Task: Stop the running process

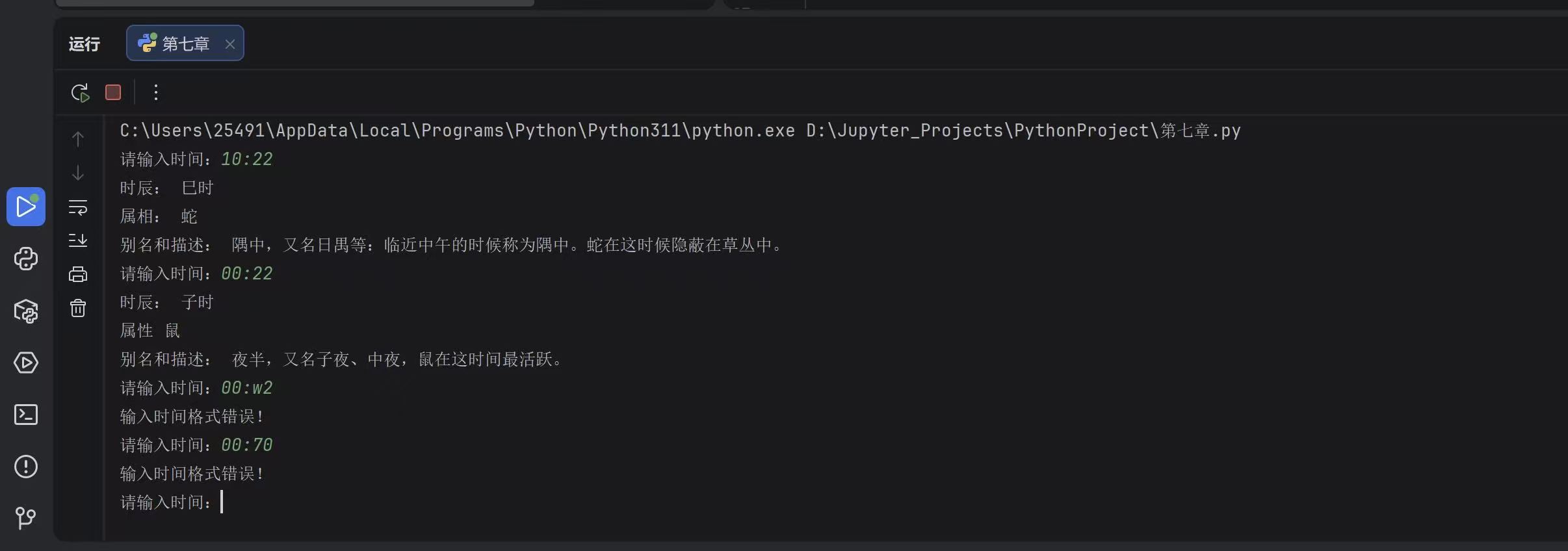Action: (x=113, y=93)
